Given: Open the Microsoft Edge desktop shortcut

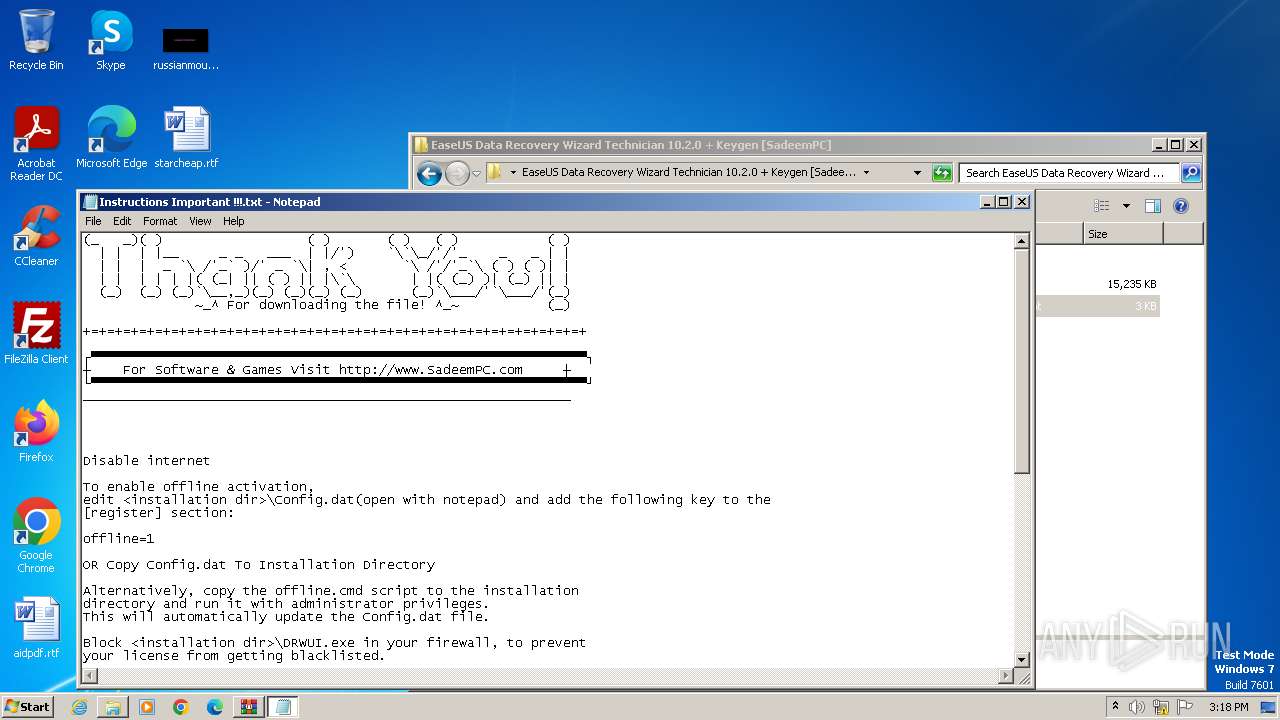Looking at the screenshot, I should tap(111, 138).
